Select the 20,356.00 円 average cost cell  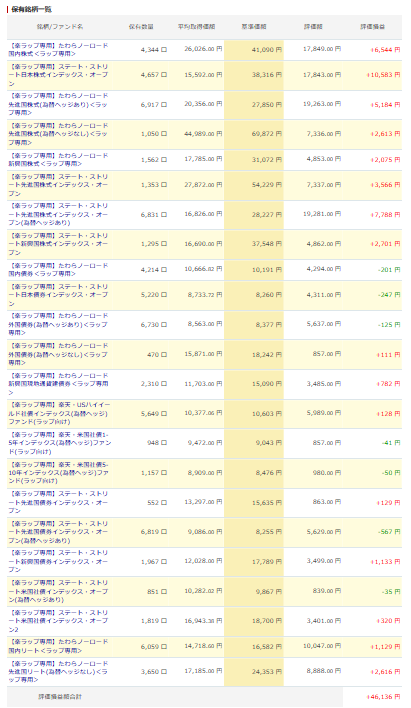pos(203,104)
